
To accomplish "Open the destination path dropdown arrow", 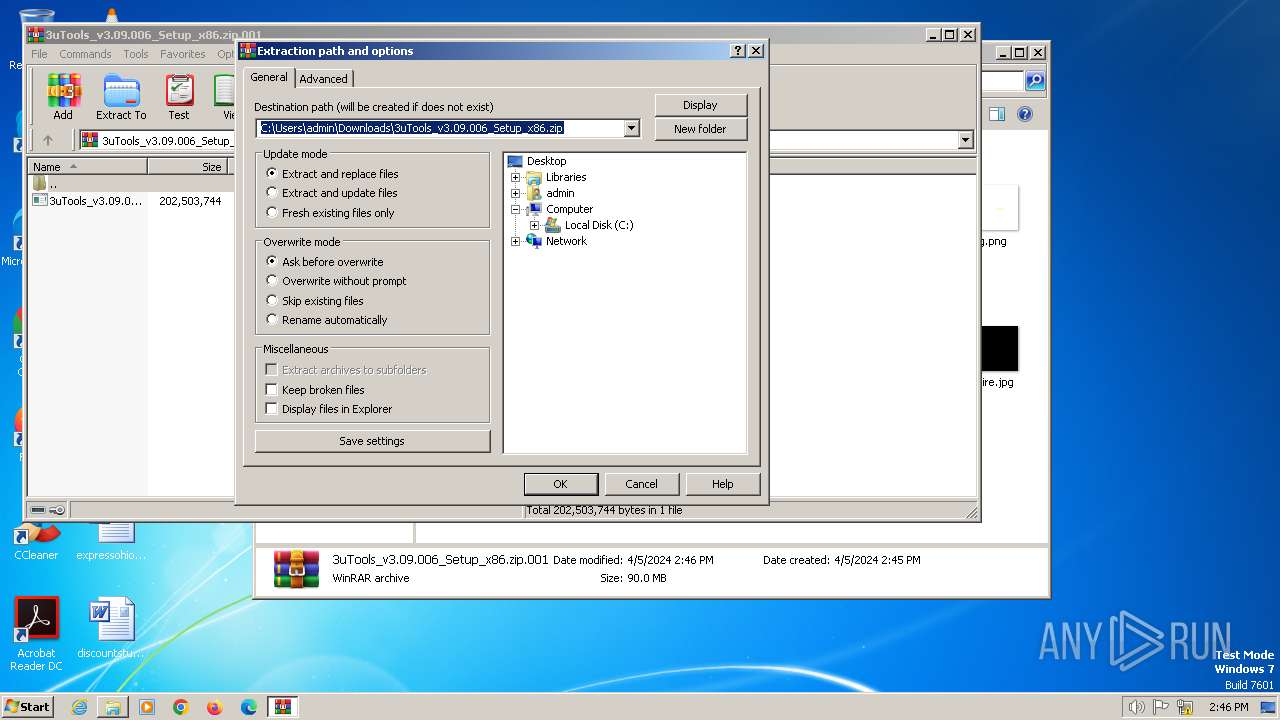I will pyautogui.click(x=631, y=128).
